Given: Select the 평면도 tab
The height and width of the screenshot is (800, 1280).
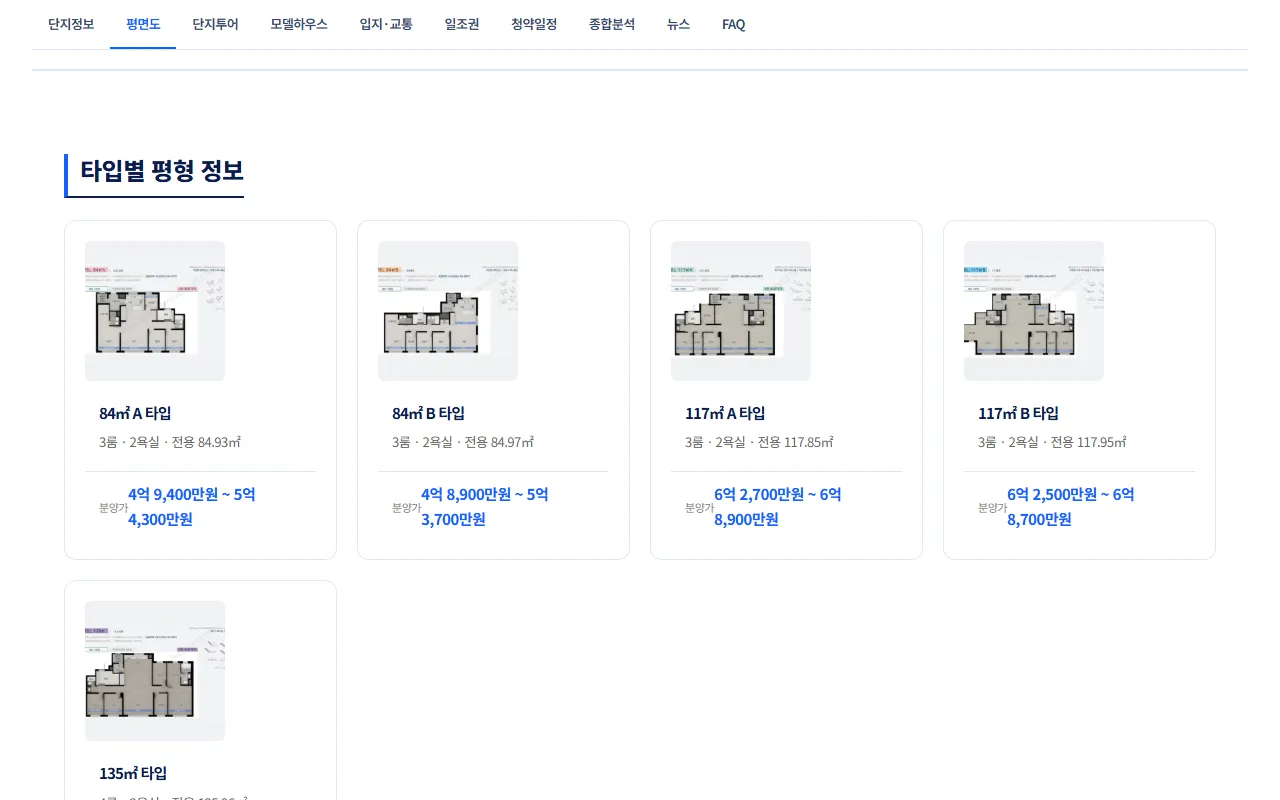Looking at the screenshot, I should [x=143, y=24].
